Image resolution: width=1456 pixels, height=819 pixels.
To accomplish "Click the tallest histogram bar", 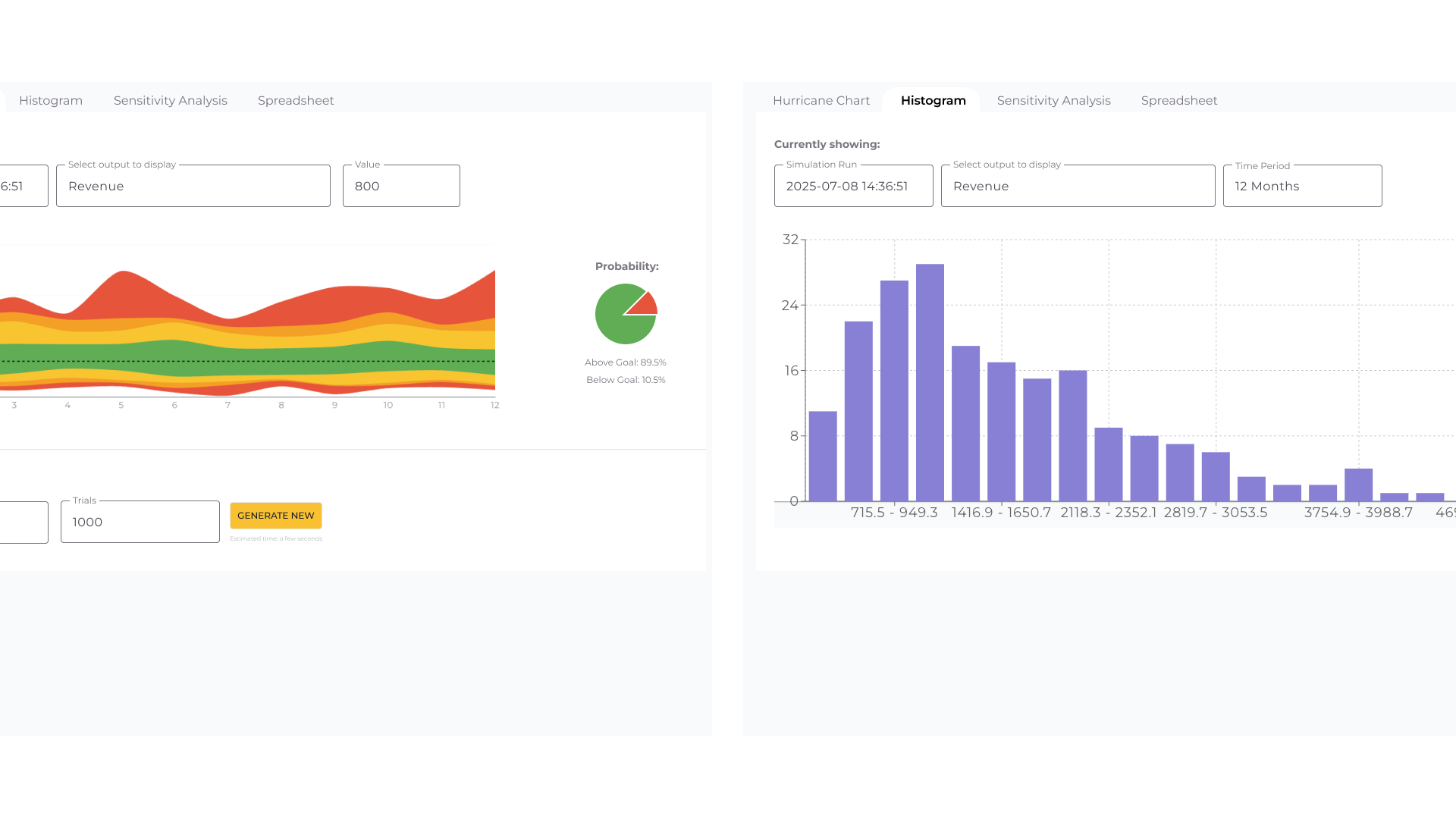I will point(930,383).
